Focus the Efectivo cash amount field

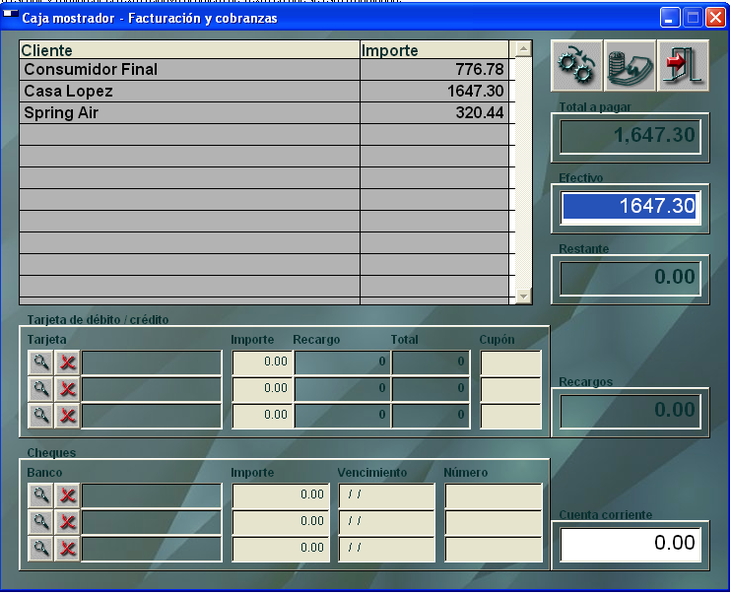coord(630,206)
